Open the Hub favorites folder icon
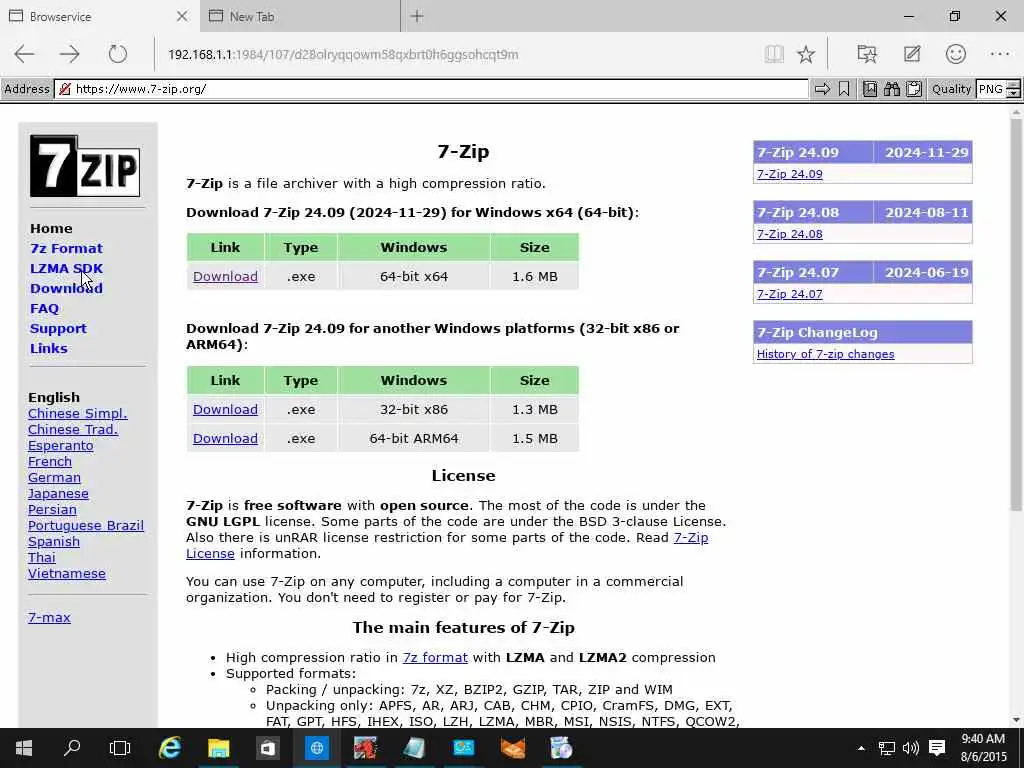Viewport: 1024px width, 768px height. [x=867, y=54]
